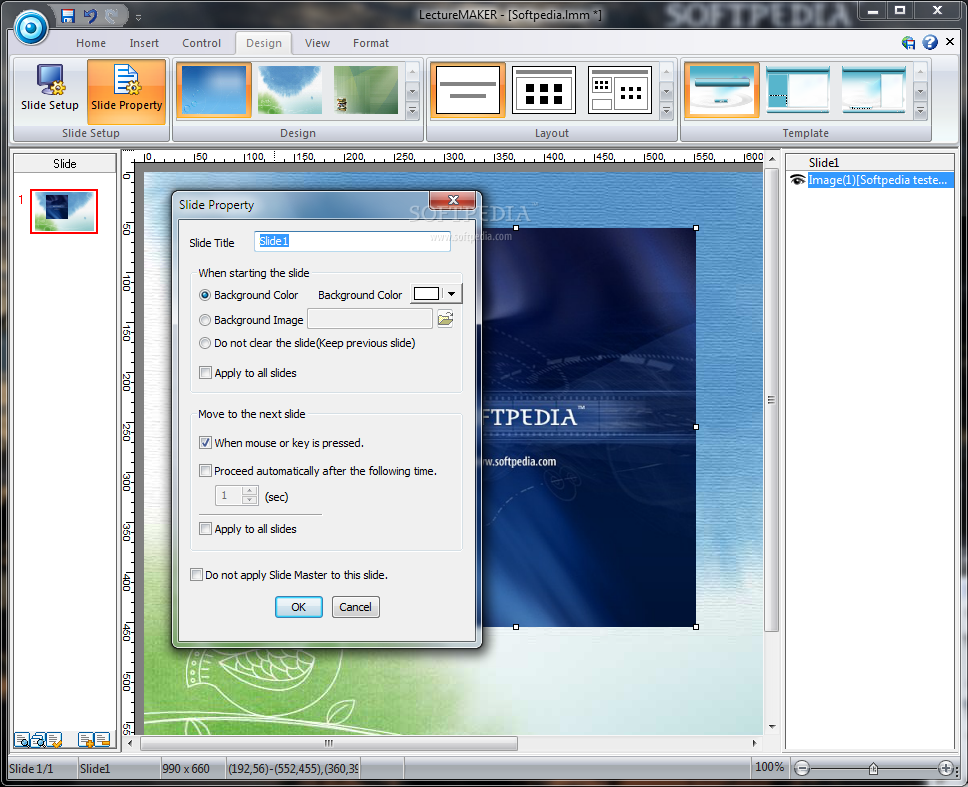Open the Background Color dropdown arrow
The width and height of the screenshot is (968, 787).
point(452,294)
